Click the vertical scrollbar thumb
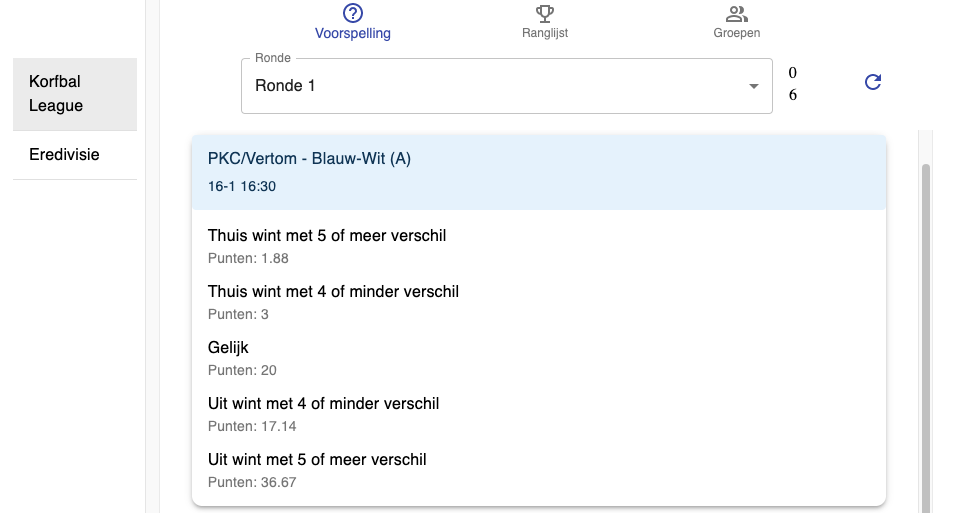The width and height of the screenshot is (954, 513). pyautogui.click(x=925, y=338)
